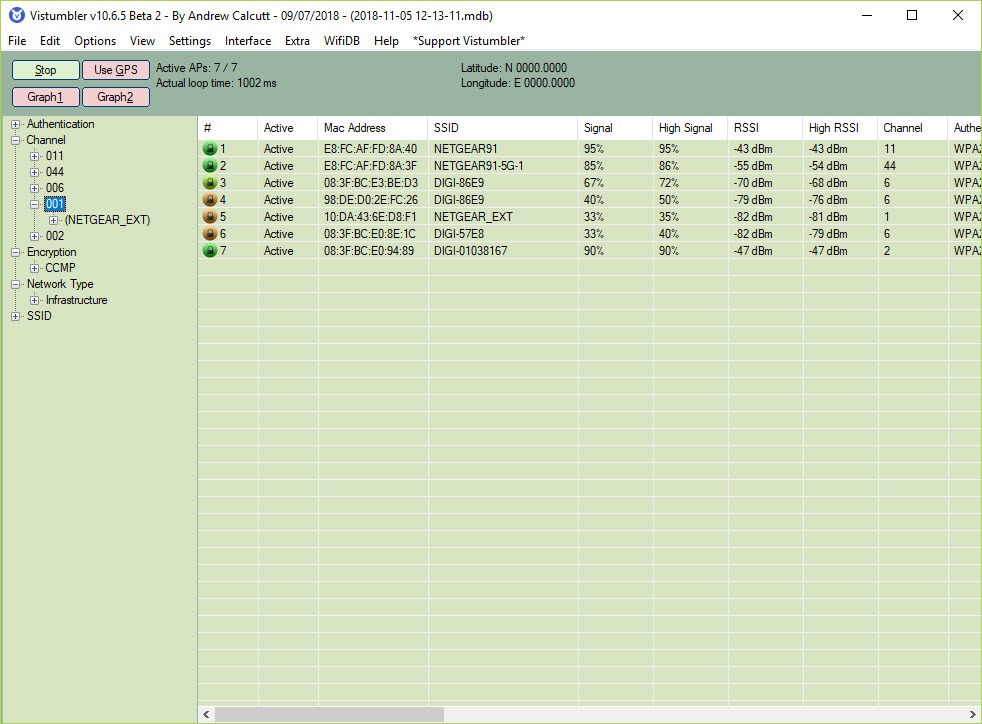Select the (NETGEAR_EXT) tree item
The height and width of the screenshot is (724, 982).
108,220
